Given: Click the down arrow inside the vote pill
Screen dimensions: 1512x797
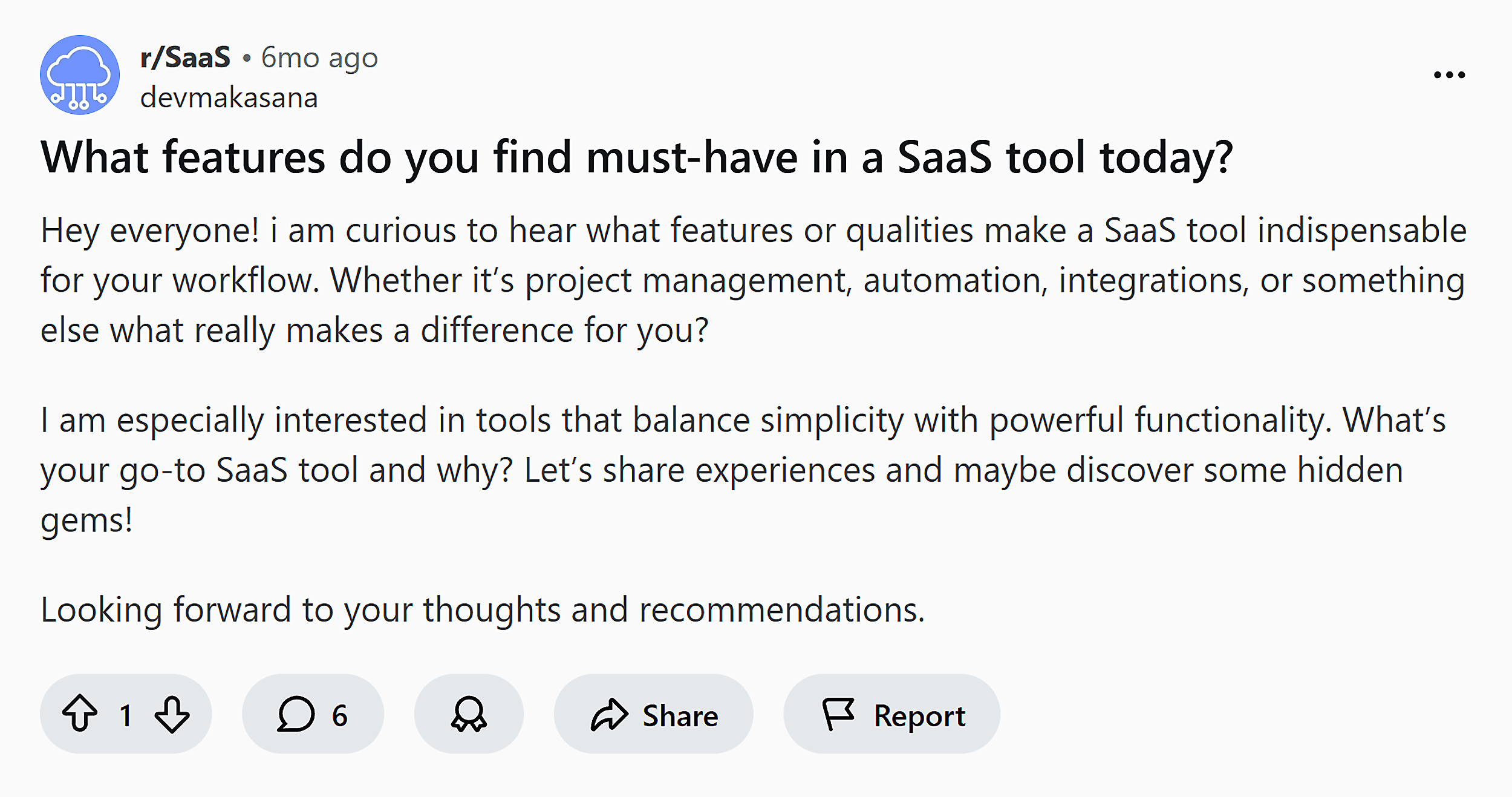Looking at the screenshot, I should [171, 714].
